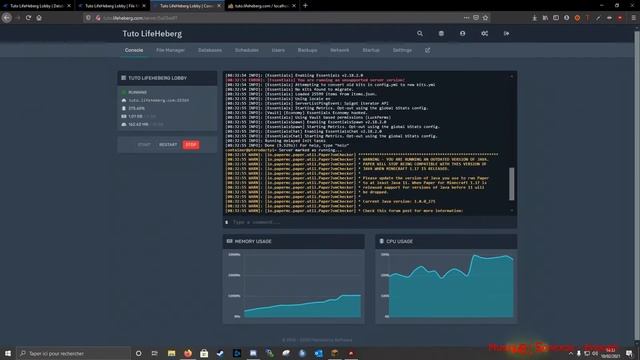Click the red STOP server button
This screenshot has width=640, height=360.
191,145
